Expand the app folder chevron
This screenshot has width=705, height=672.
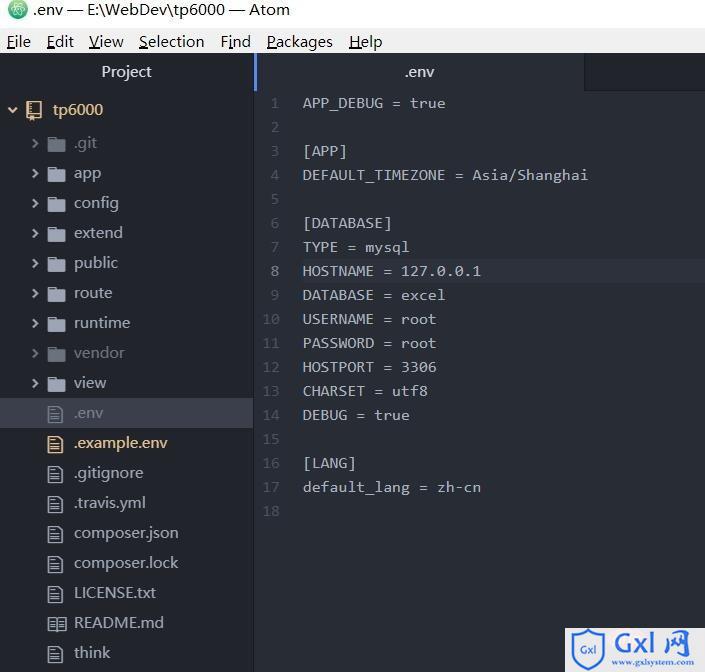click(35, 174)
